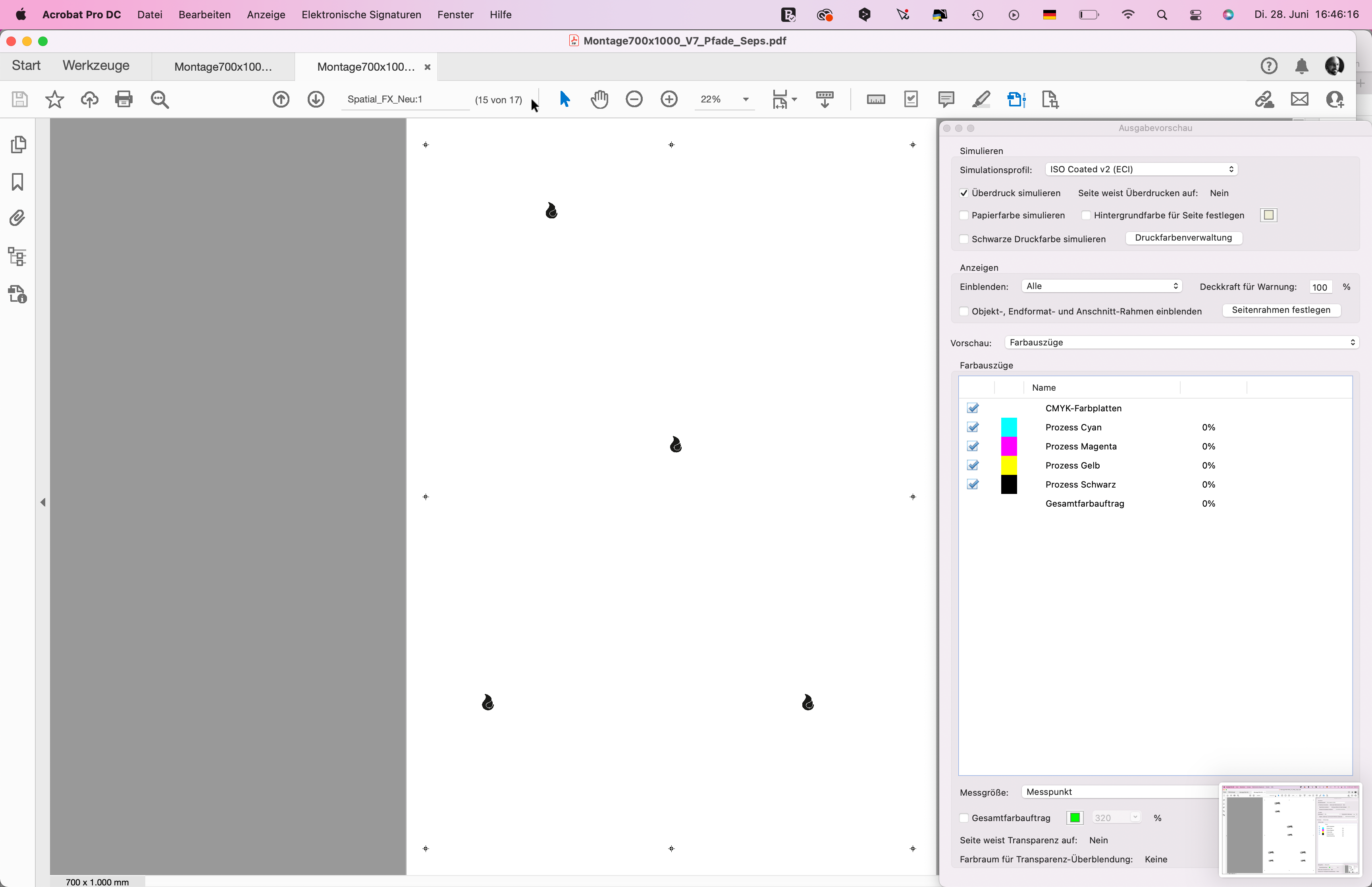
Task: Go to previous page arrow
Action: tap(281, 99)
